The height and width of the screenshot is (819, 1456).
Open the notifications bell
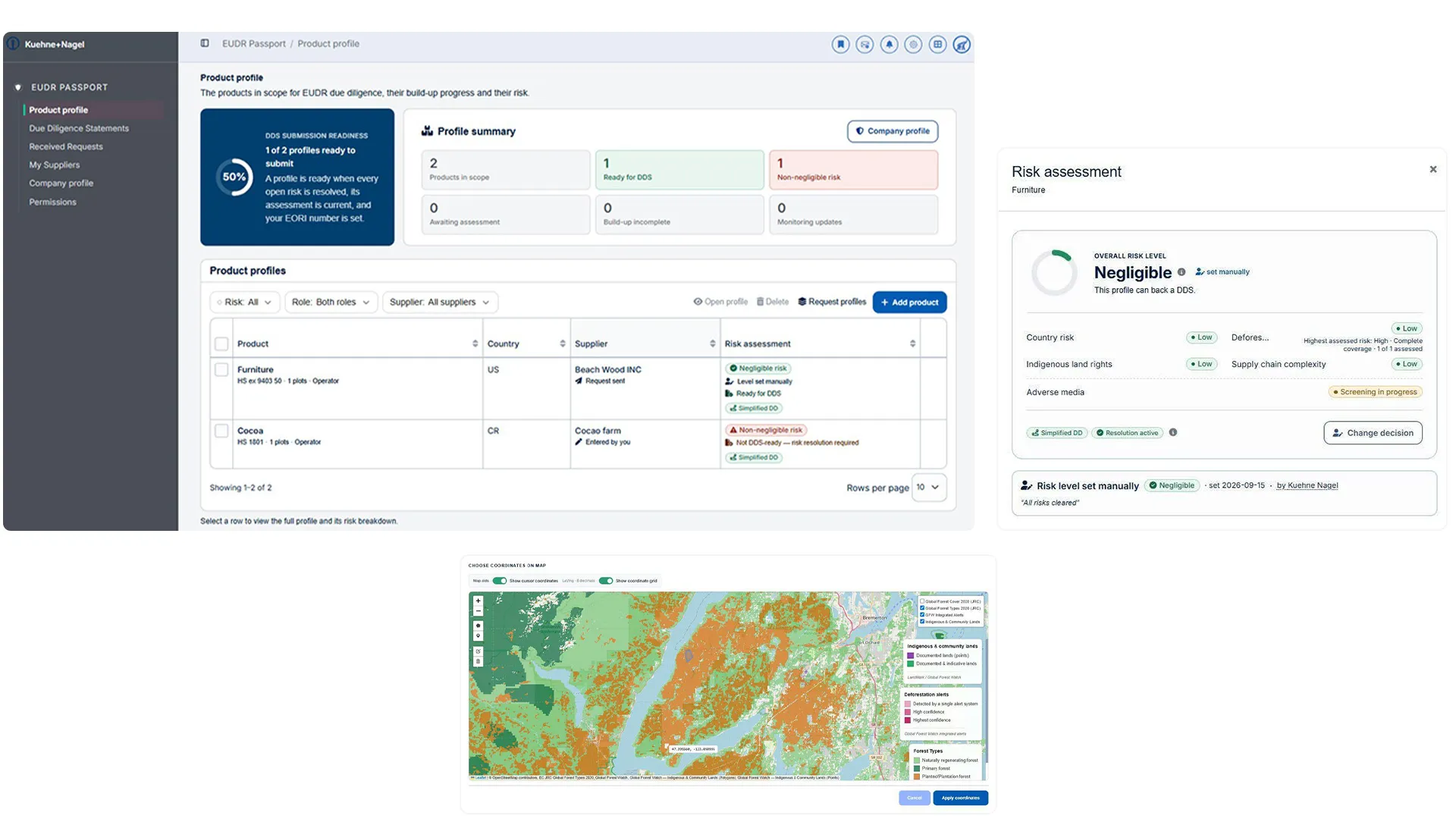889,45
